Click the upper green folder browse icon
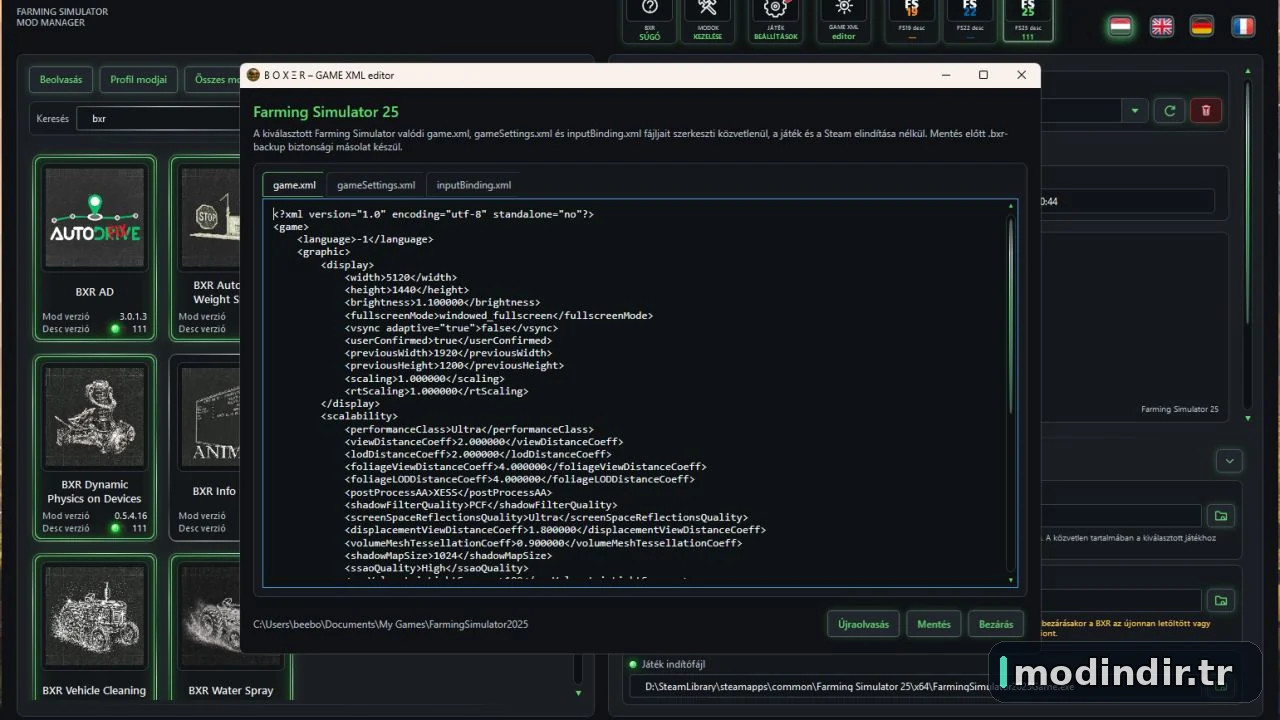Viewport: 1280px width, 720px height. pyautogui.click(x=1220, y=516)
